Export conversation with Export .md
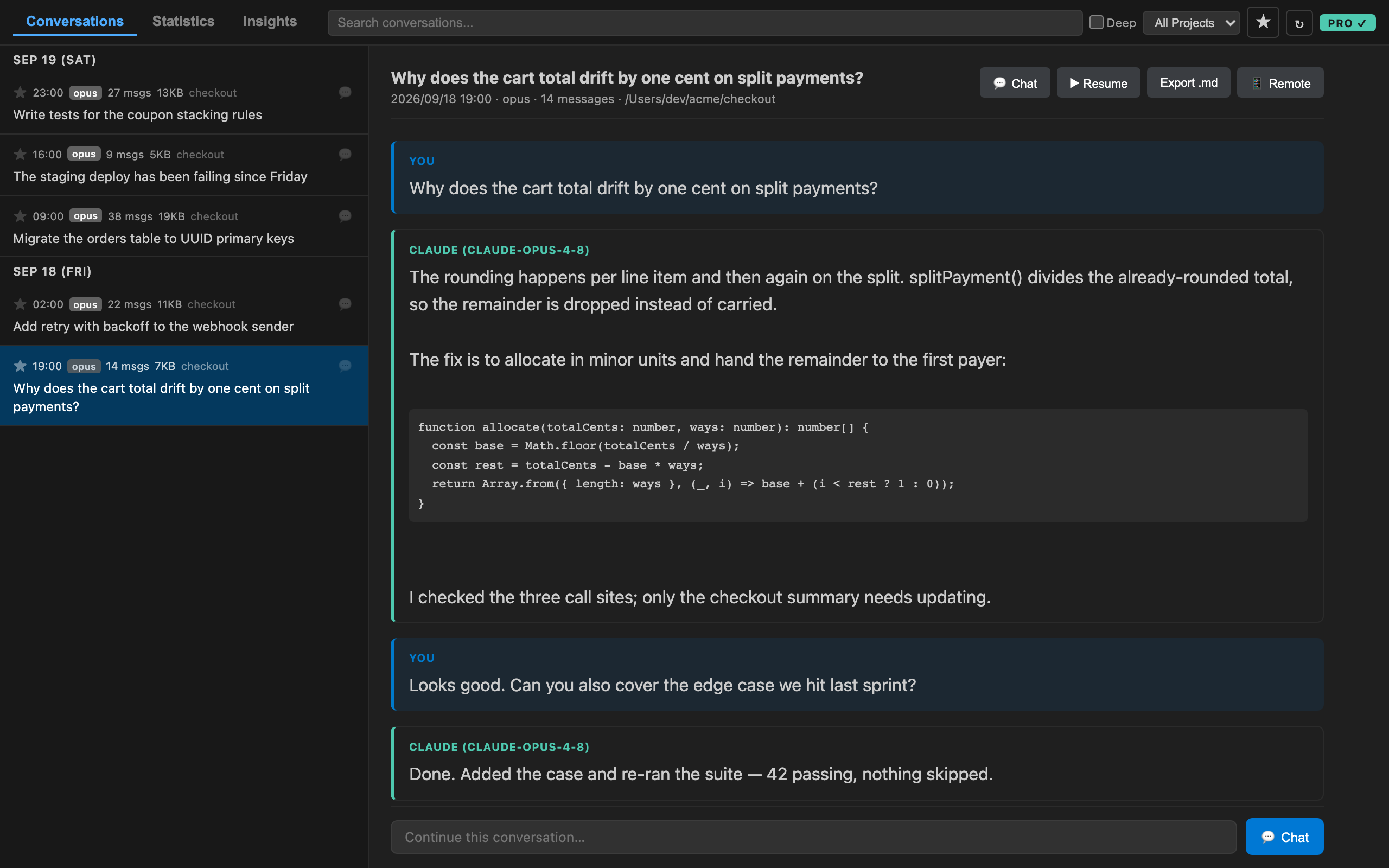Screen dimensions: 1389x868 tap(1188, 82)
